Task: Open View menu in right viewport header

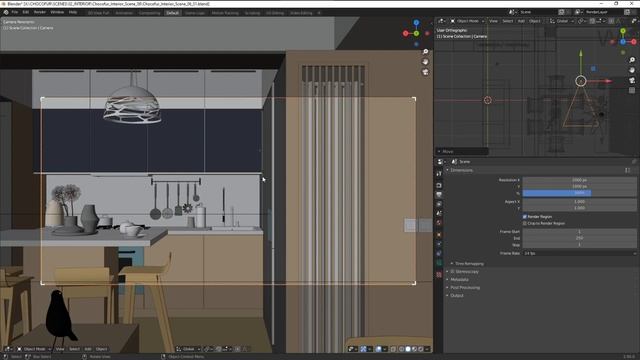Action: 493,21
